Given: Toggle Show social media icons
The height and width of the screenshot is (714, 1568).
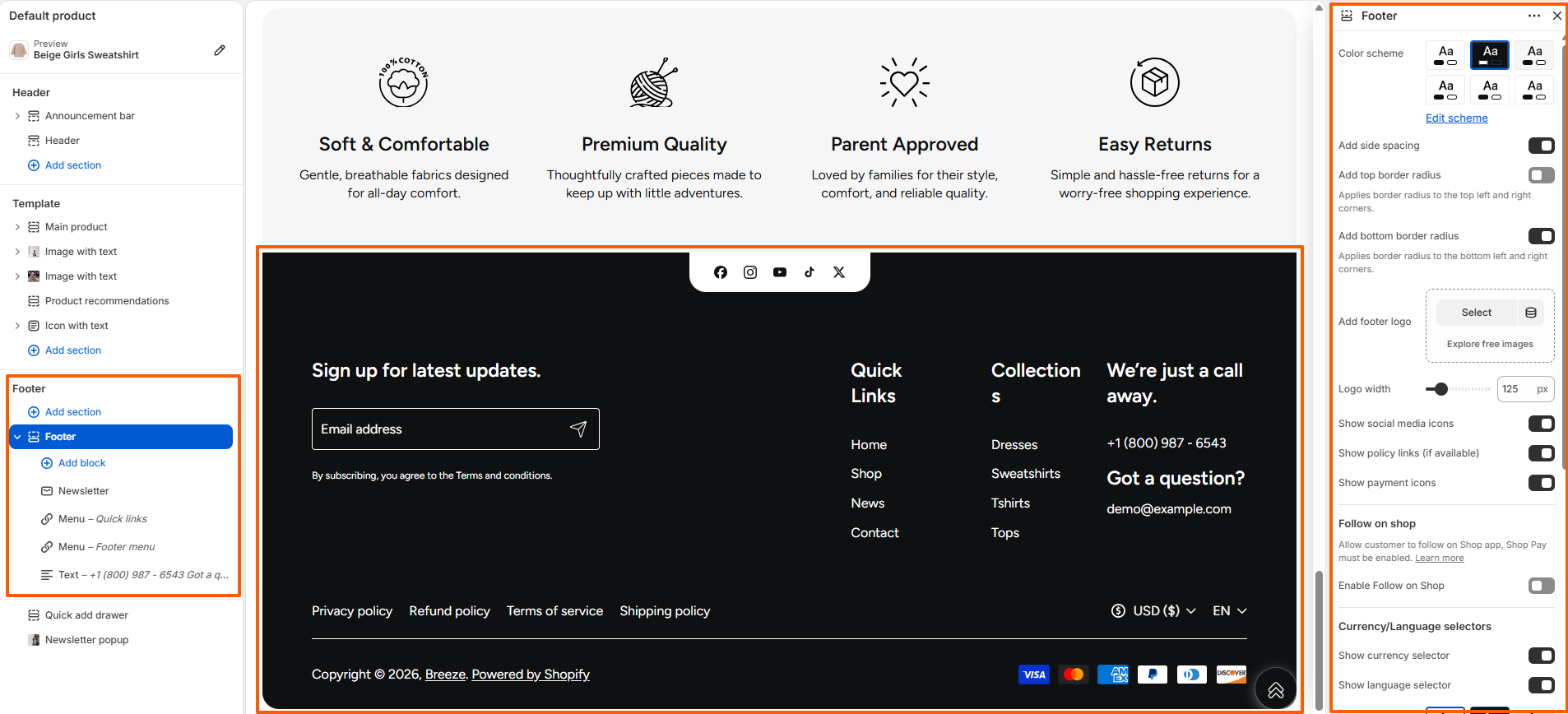Looking at the screenshot, I should click(1541, 424).
